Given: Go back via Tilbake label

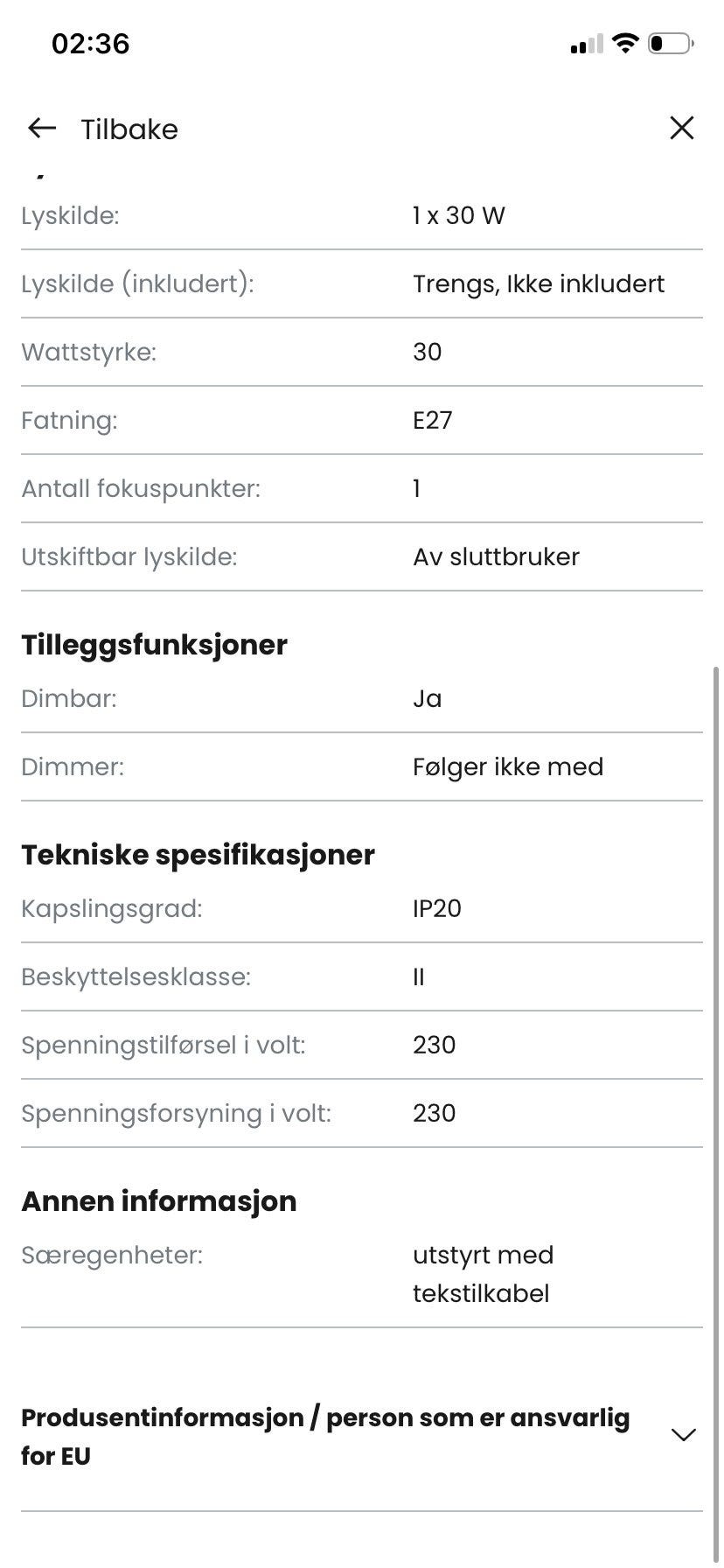Looking at the screenshot, I should pyautogui.click(x=129, y=129).
